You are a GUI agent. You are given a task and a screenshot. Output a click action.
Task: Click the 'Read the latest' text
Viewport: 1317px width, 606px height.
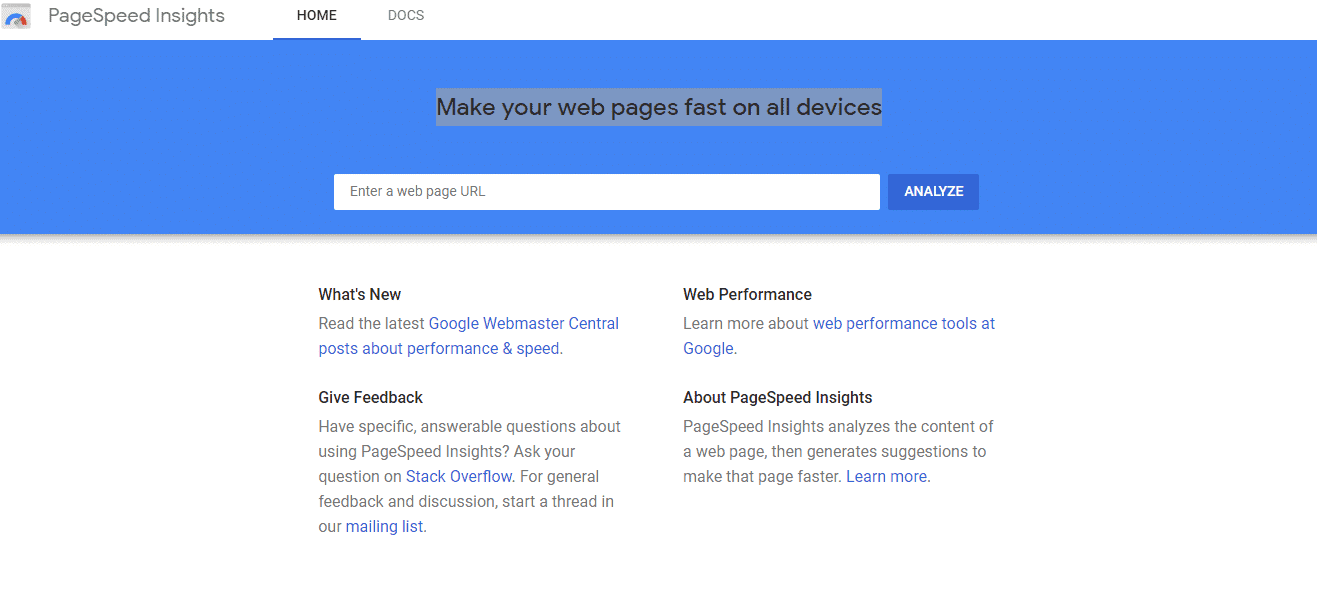pyautogui.click(x=372, y=324)
